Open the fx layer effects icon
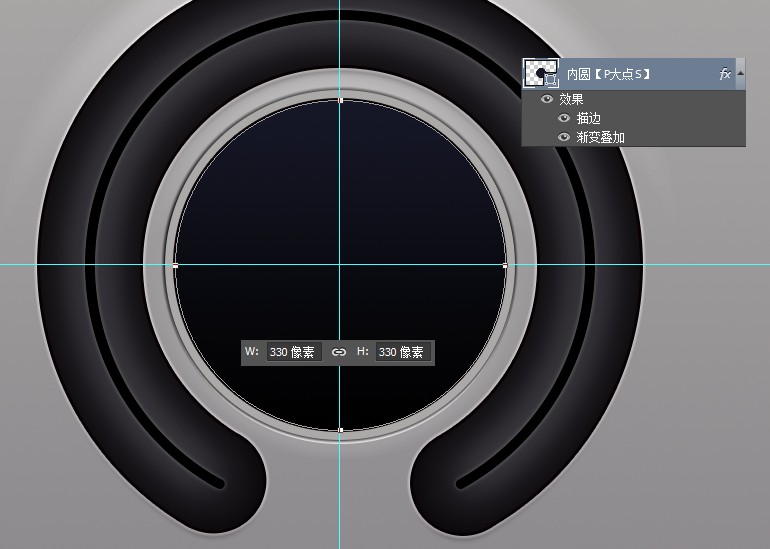 pos(725,74)
